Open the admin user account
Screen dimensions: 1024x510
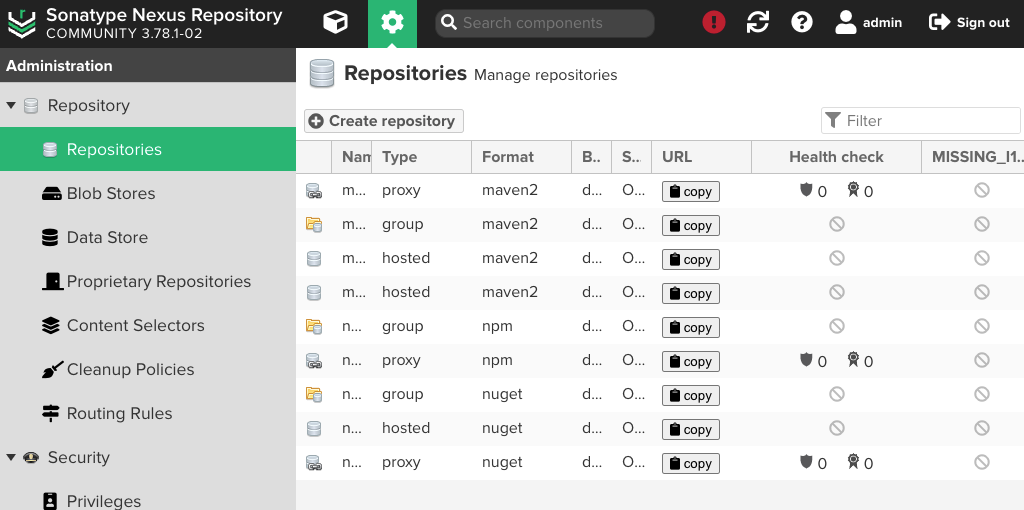(868, 23)
